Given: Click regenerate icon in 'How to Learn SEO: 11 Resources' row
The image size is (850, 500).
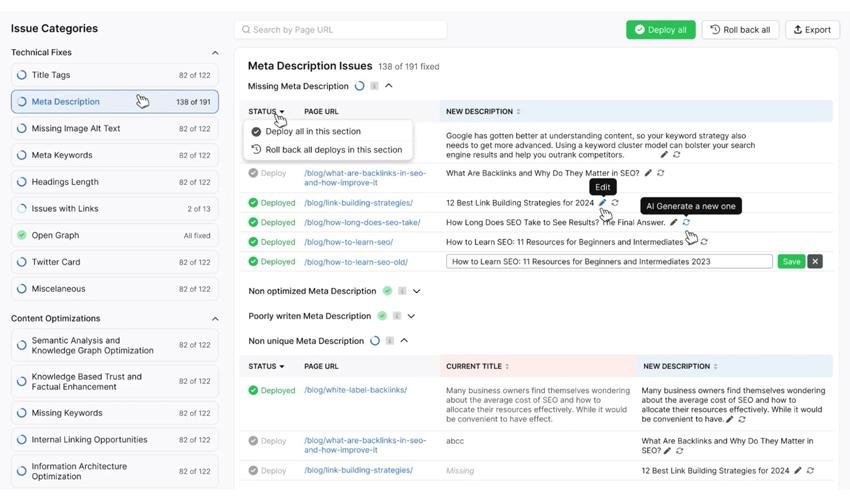Looking at the screenshot, I should click(x=704, y=242).
